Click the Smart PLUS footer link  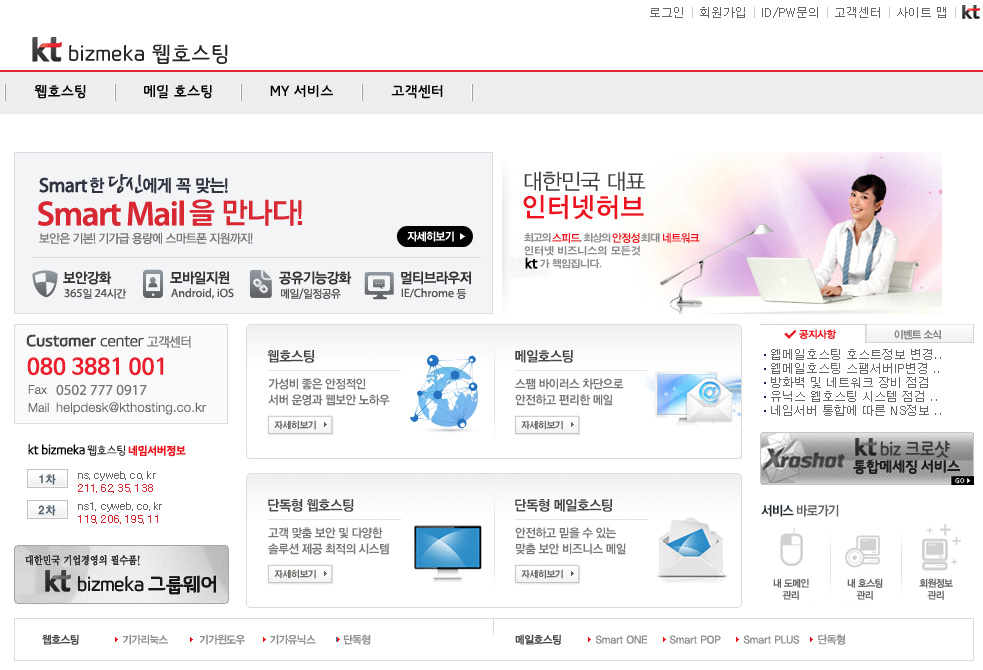(x=771, y=639)
